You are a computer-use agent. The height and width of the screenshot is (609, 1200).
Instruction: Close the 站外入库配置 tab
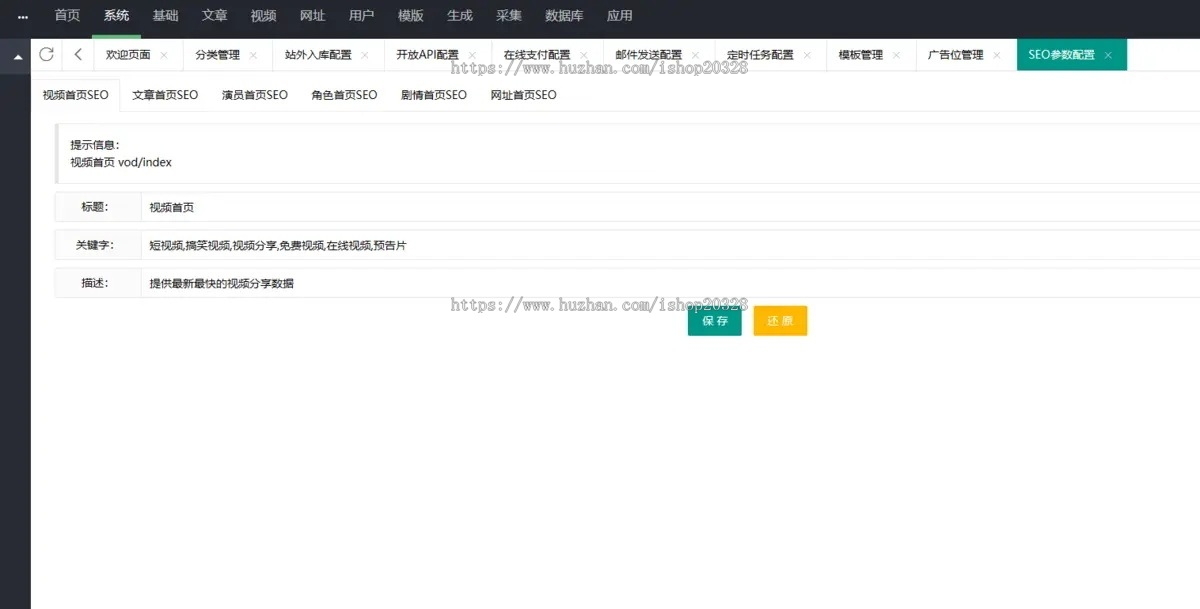click(364, 56)
